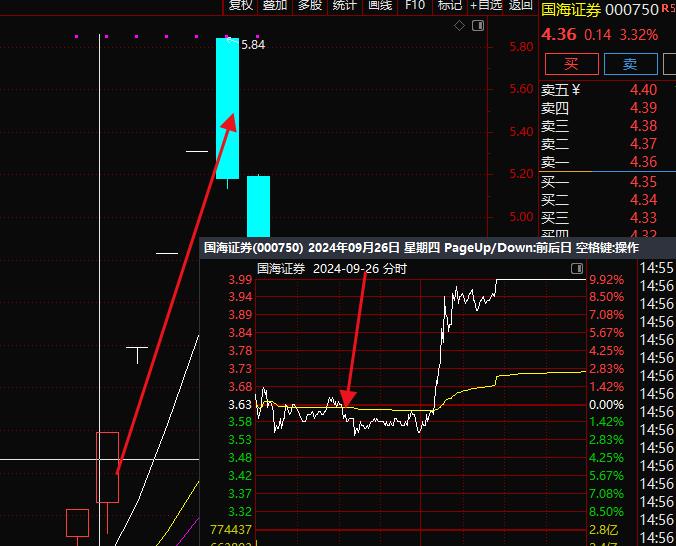Click the second cyan candlestick below 5.20
The width and height of the screenshot is (676, 546).
(x=258, y=206)
